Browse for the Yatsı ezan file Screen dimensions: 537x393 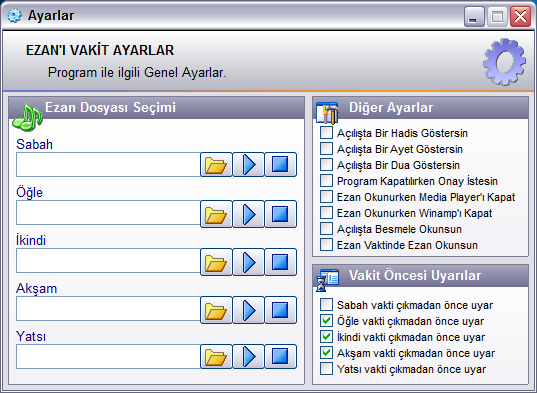tap(216, 356)
